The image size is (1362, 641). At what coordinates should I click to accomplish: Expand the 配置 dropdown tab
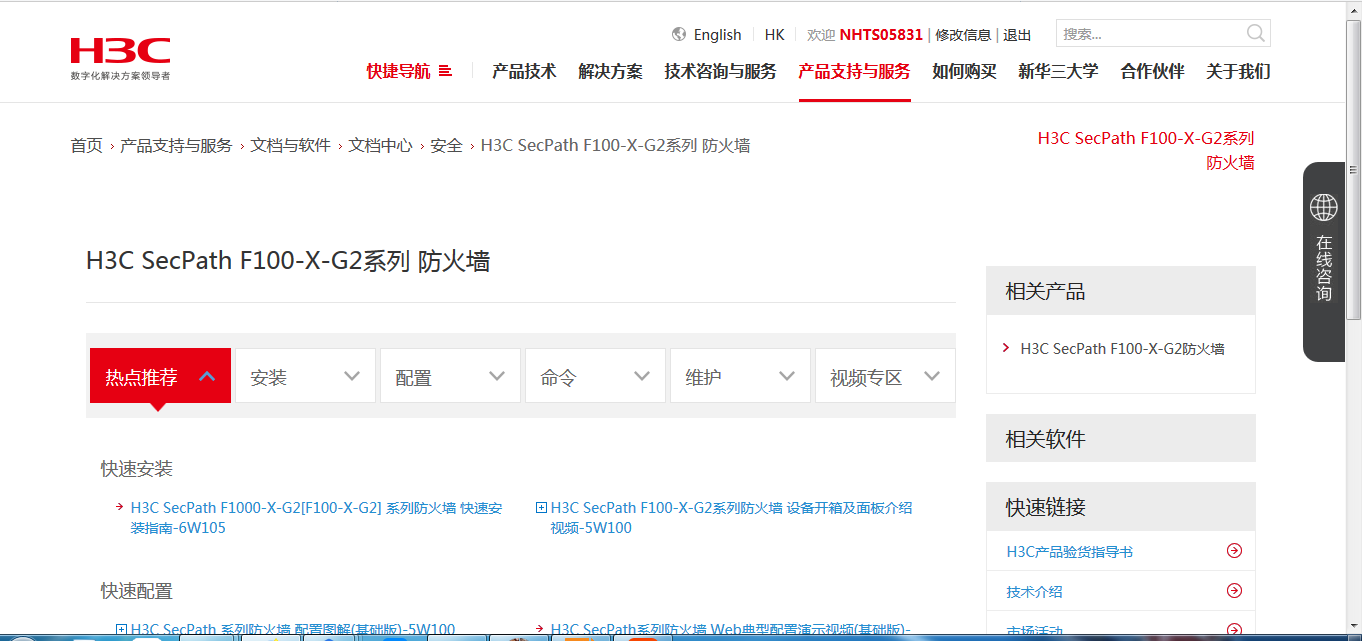(450, 376)
